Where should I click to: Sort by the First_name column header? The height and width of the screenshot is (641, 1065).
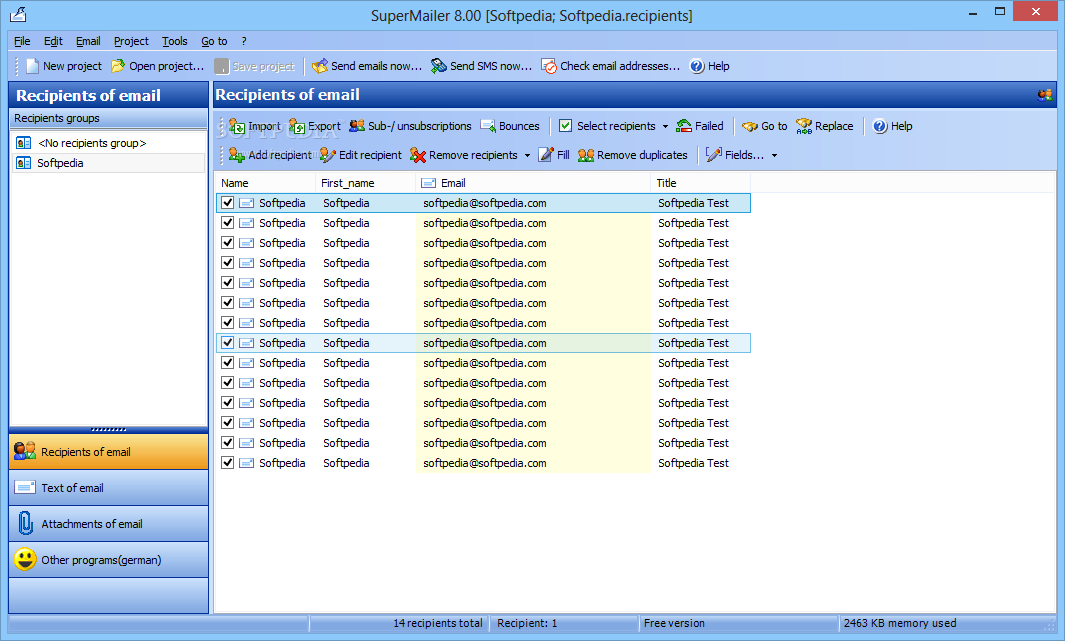click(365, 183)
